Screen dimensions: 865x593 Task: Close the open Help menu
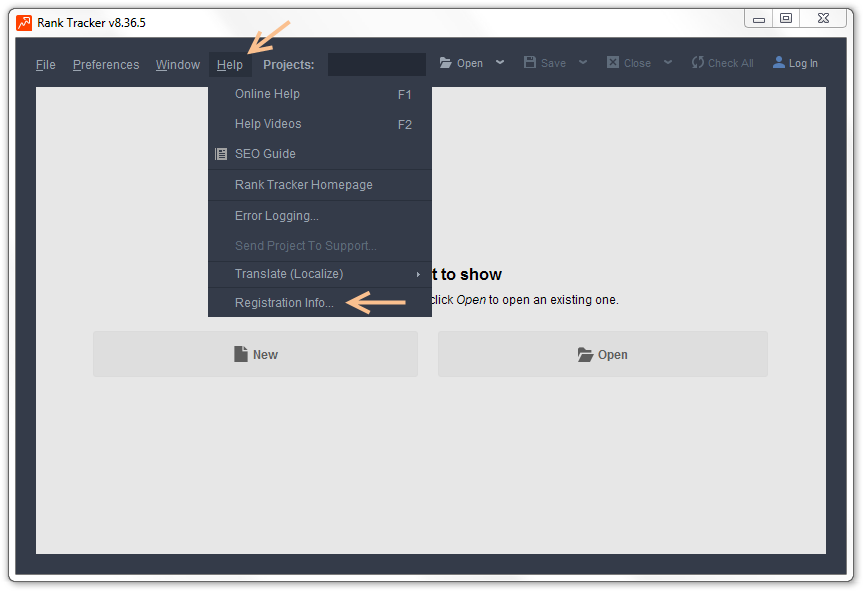click(x=230, y=65)
